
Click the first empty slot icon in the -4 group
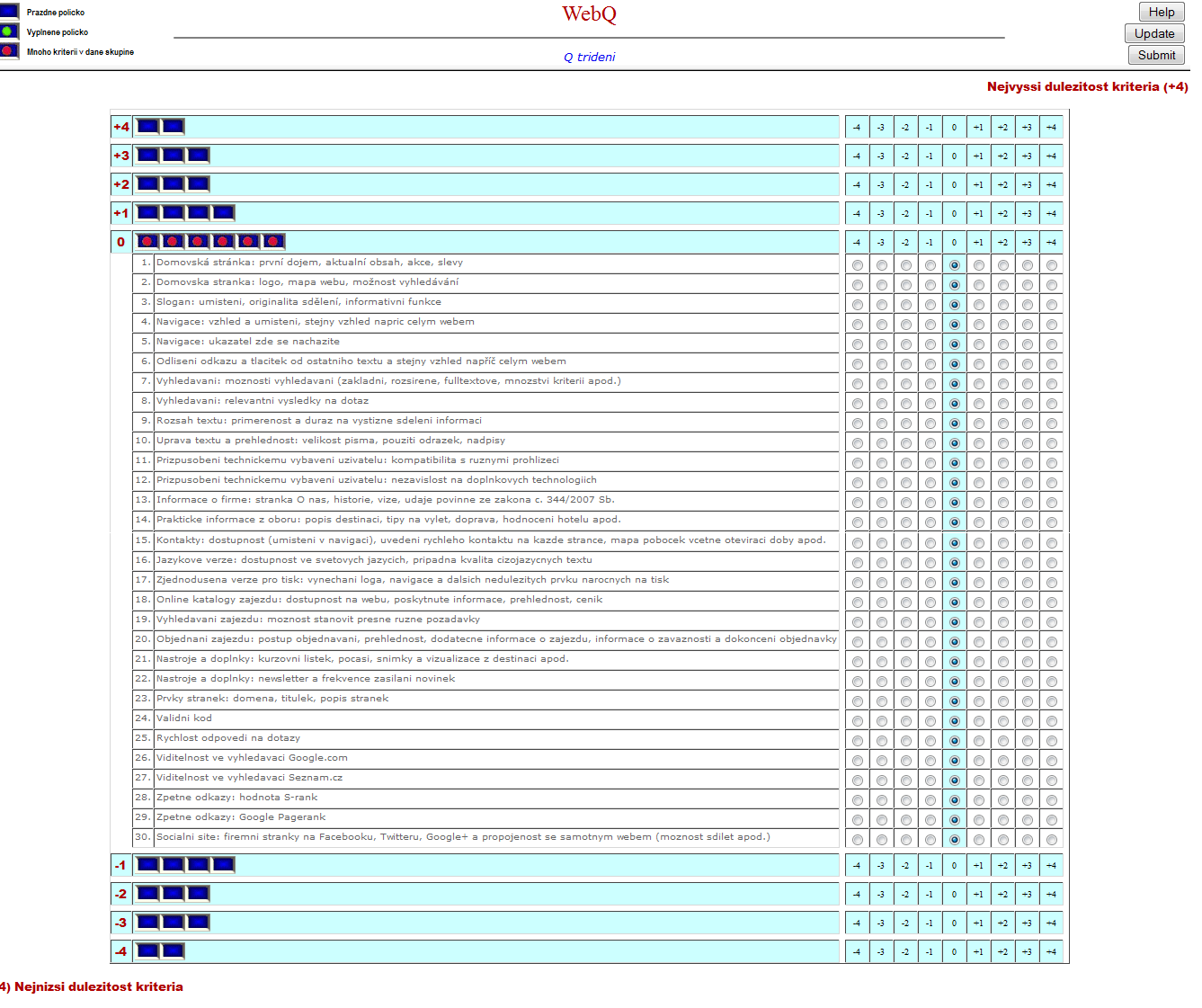tap(148, 951)
